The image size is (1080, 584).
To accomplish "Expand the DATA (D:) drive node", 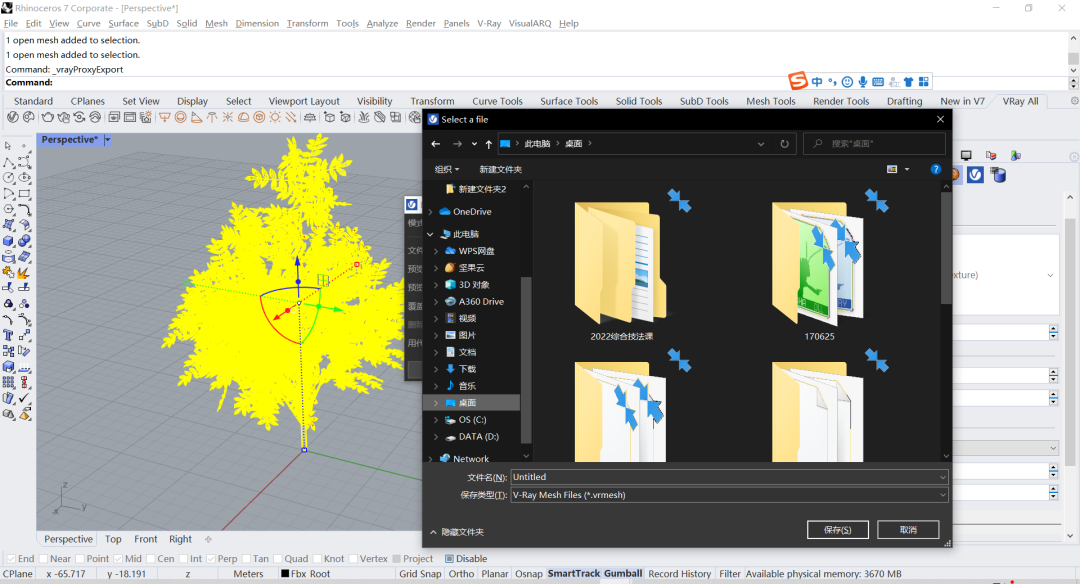I will pos(436,437).
